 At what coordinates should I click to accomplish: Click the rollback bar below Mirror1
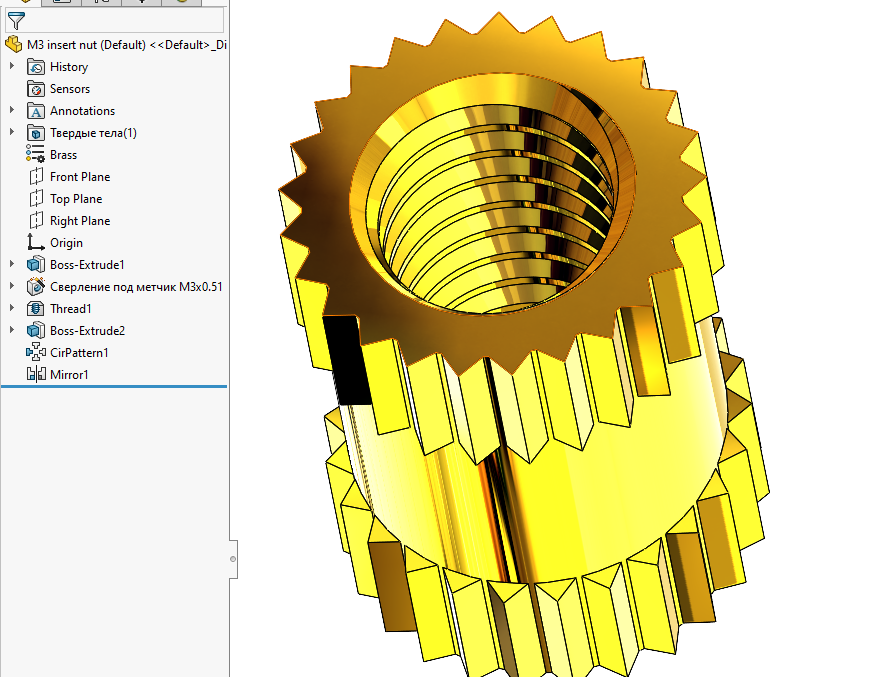[114, 386]
